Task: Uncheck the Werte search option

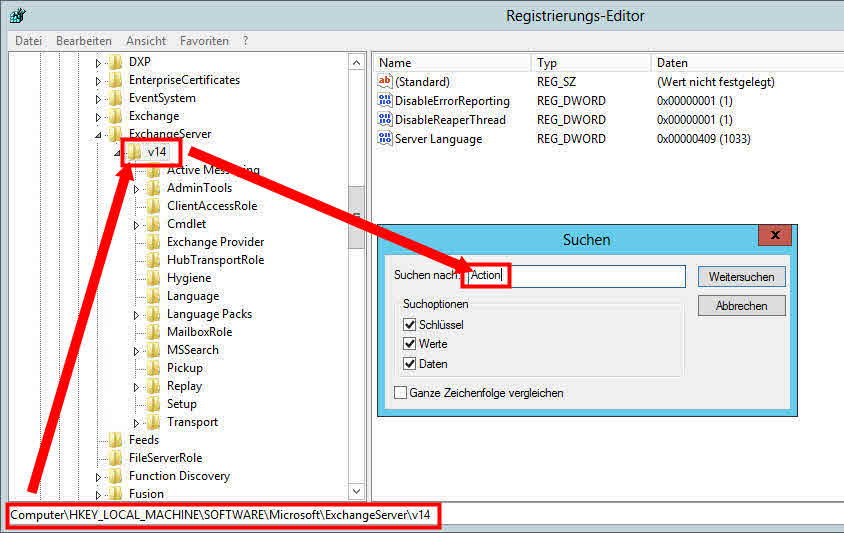Action: tap(410, 344)
